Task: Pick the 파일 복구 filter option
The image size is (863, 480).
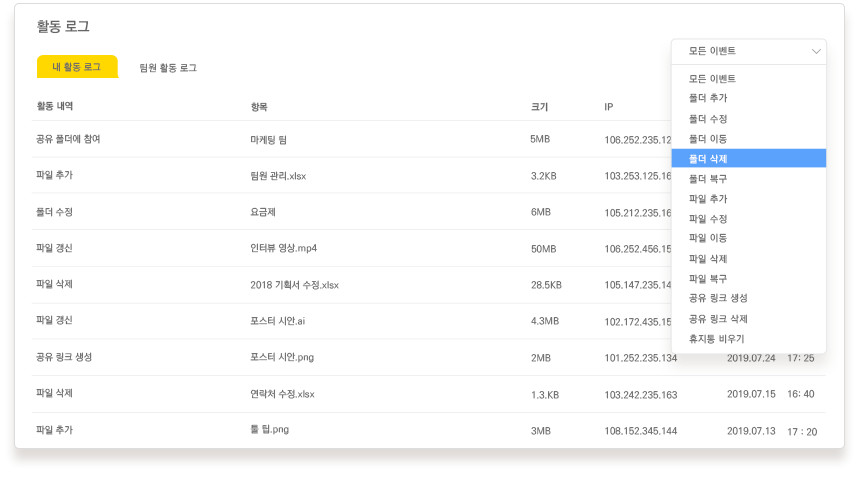Action: coord(708,278)
